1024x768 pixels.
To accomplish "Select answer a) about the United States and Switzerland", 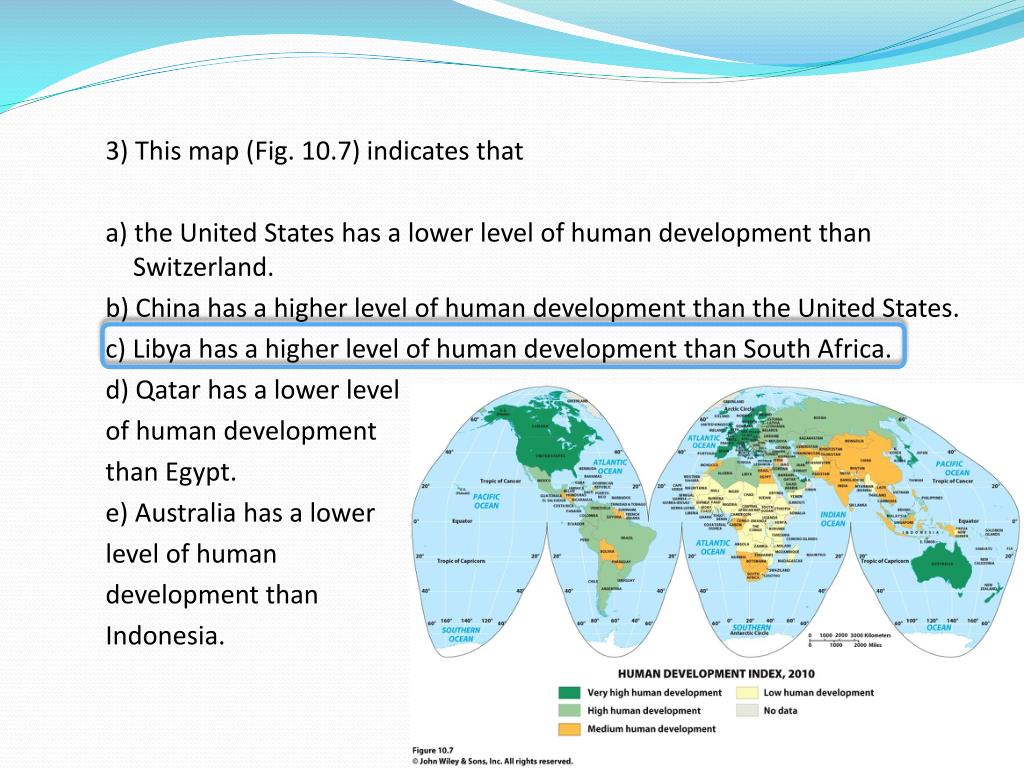I will [x=488, y=249].
